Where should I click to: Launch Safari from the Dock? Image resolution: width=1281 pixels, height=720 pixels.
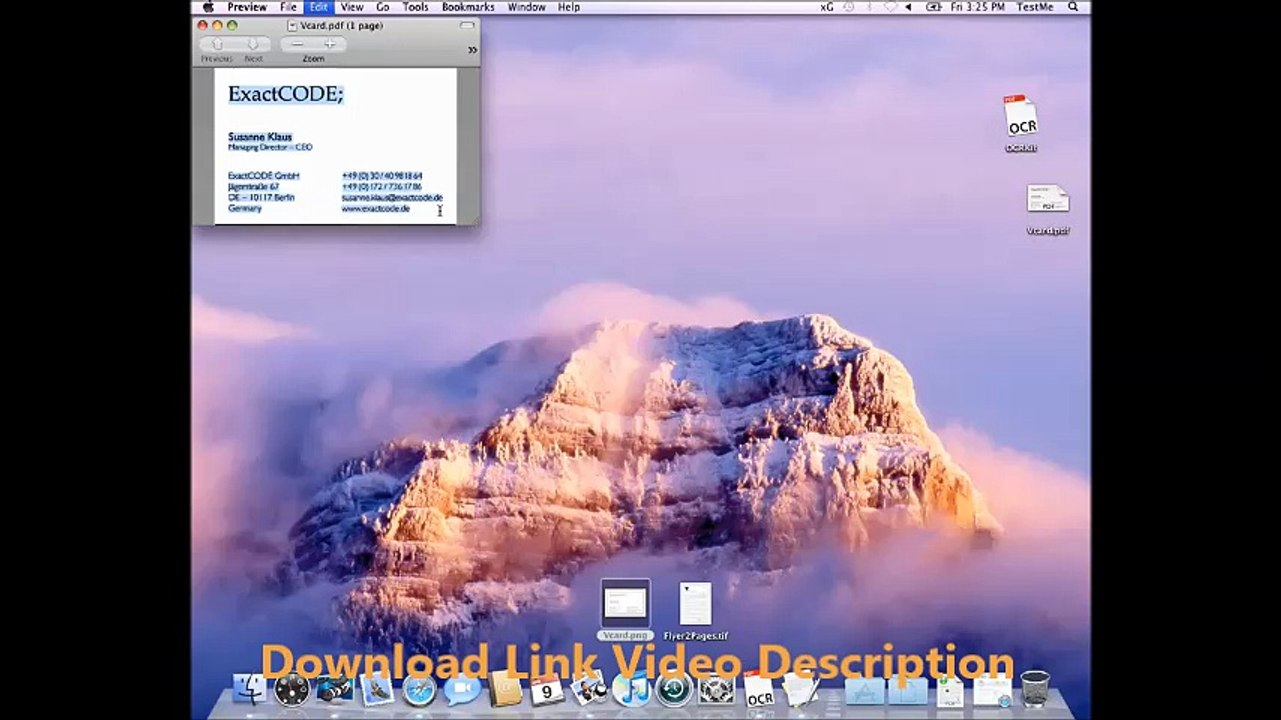419,689
